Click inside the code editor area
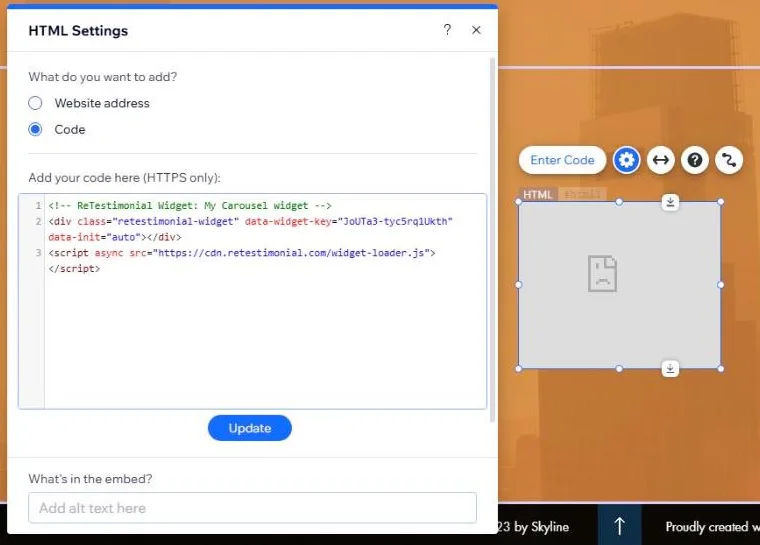This screenshot has width=760, height=545. tap(253, 301)
